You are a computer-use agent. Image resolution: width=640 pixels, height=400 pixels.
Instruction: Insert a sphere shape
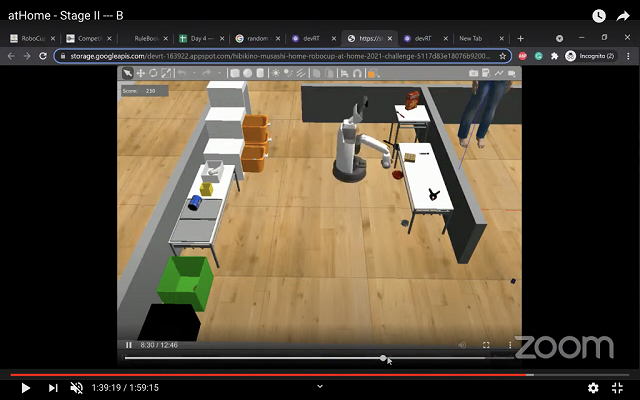247,73
